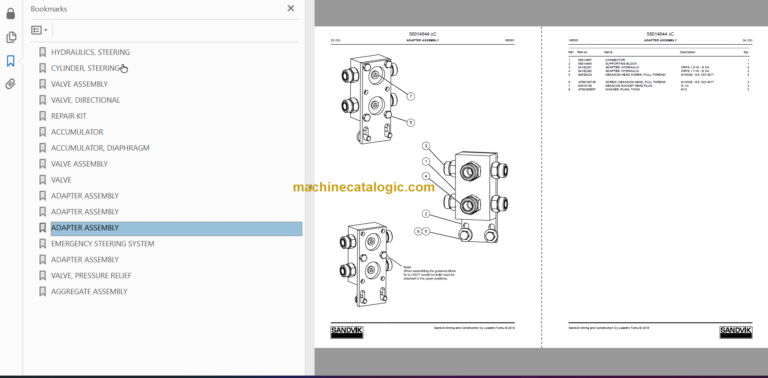Open VALVE ASSEMBLY bookmark under ACCUMULATOR, DIAPHRAGM
Image resolution: width=768 pixels, height=378 pixels.
point(79,164)
